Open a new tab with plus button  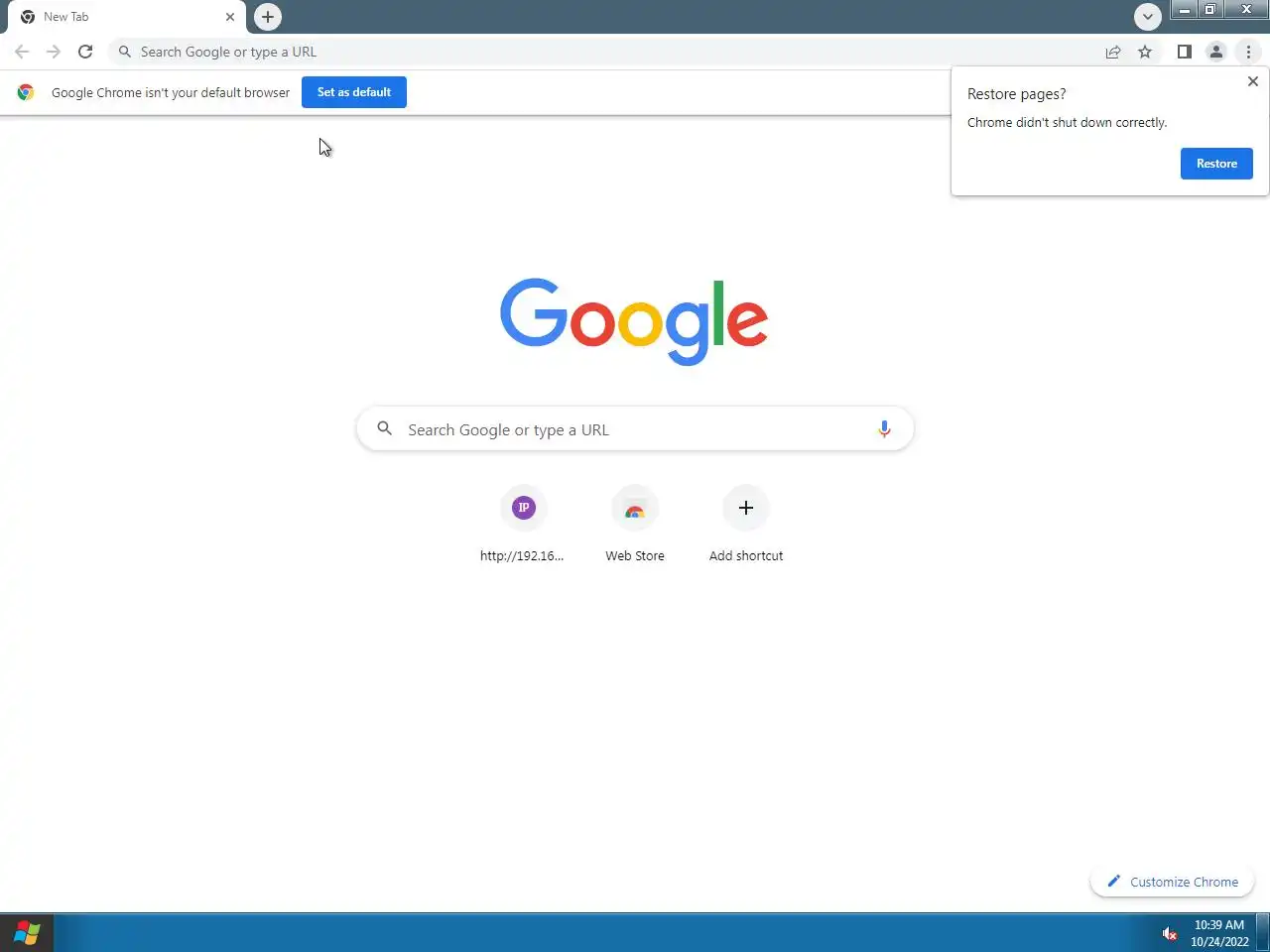(x=268, y=17)
